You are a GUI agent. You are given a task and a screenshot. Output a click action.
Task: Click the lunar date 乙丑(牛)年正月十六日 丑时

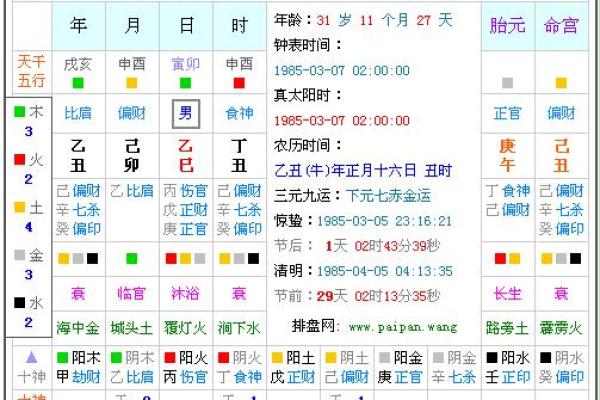click(x=363, y=171)
